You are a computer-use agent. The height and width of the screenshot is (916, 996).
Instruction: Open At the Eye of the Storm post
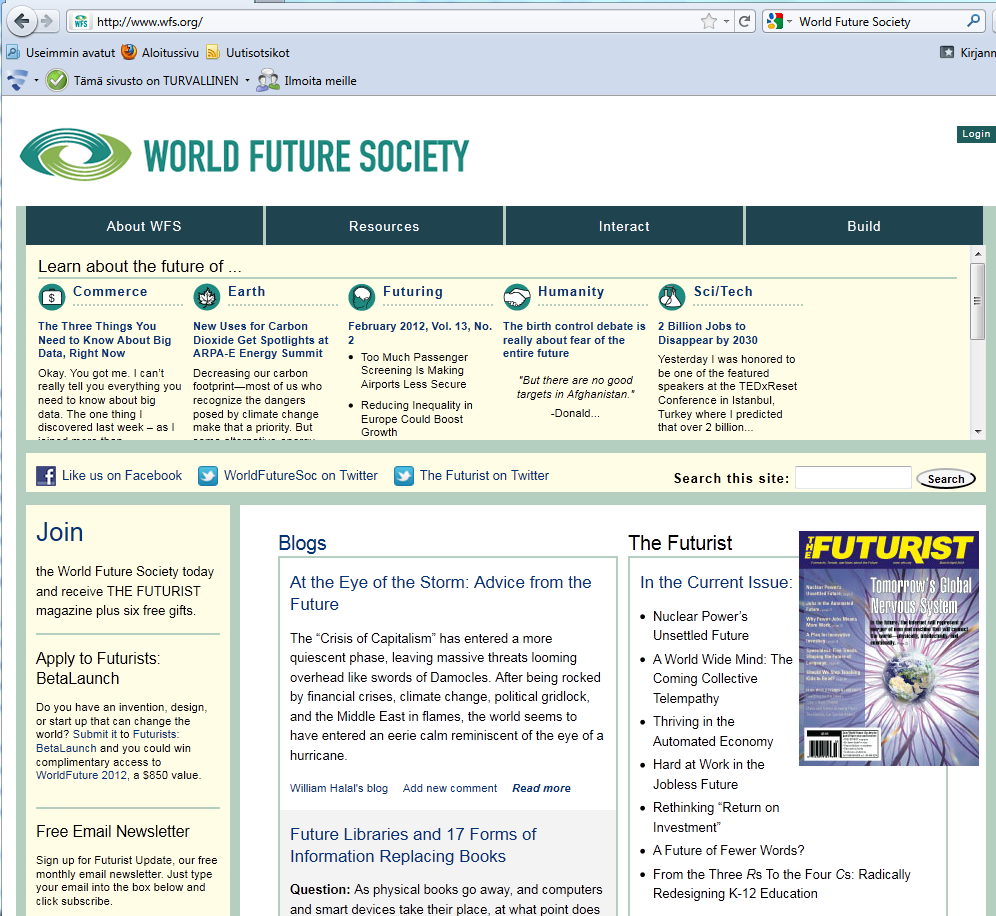(441, 593)
